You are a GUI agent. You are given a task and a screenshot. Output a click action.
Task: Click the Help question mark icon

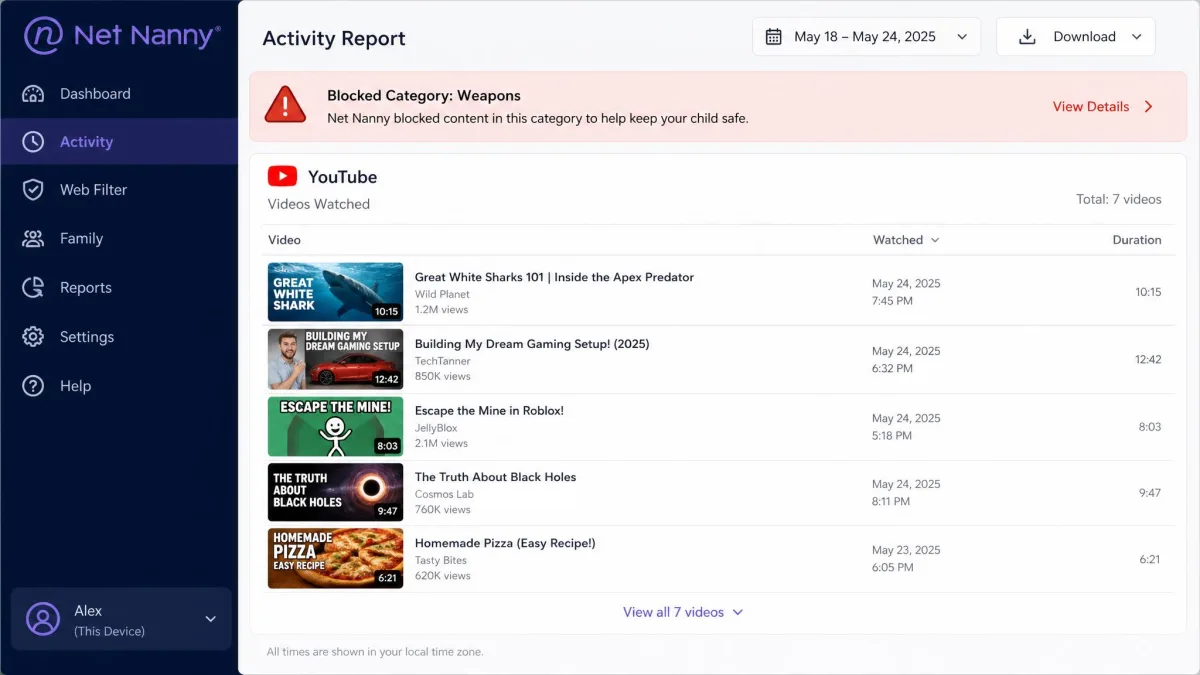pos(33,386)
